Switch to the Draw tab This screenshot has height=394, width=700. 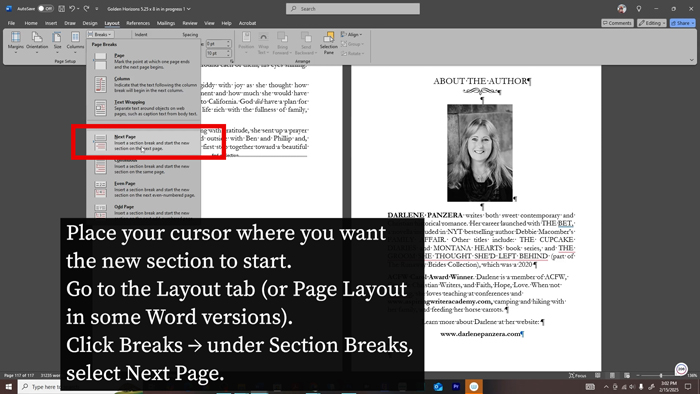pyautogui.click(x=70, y=23)
